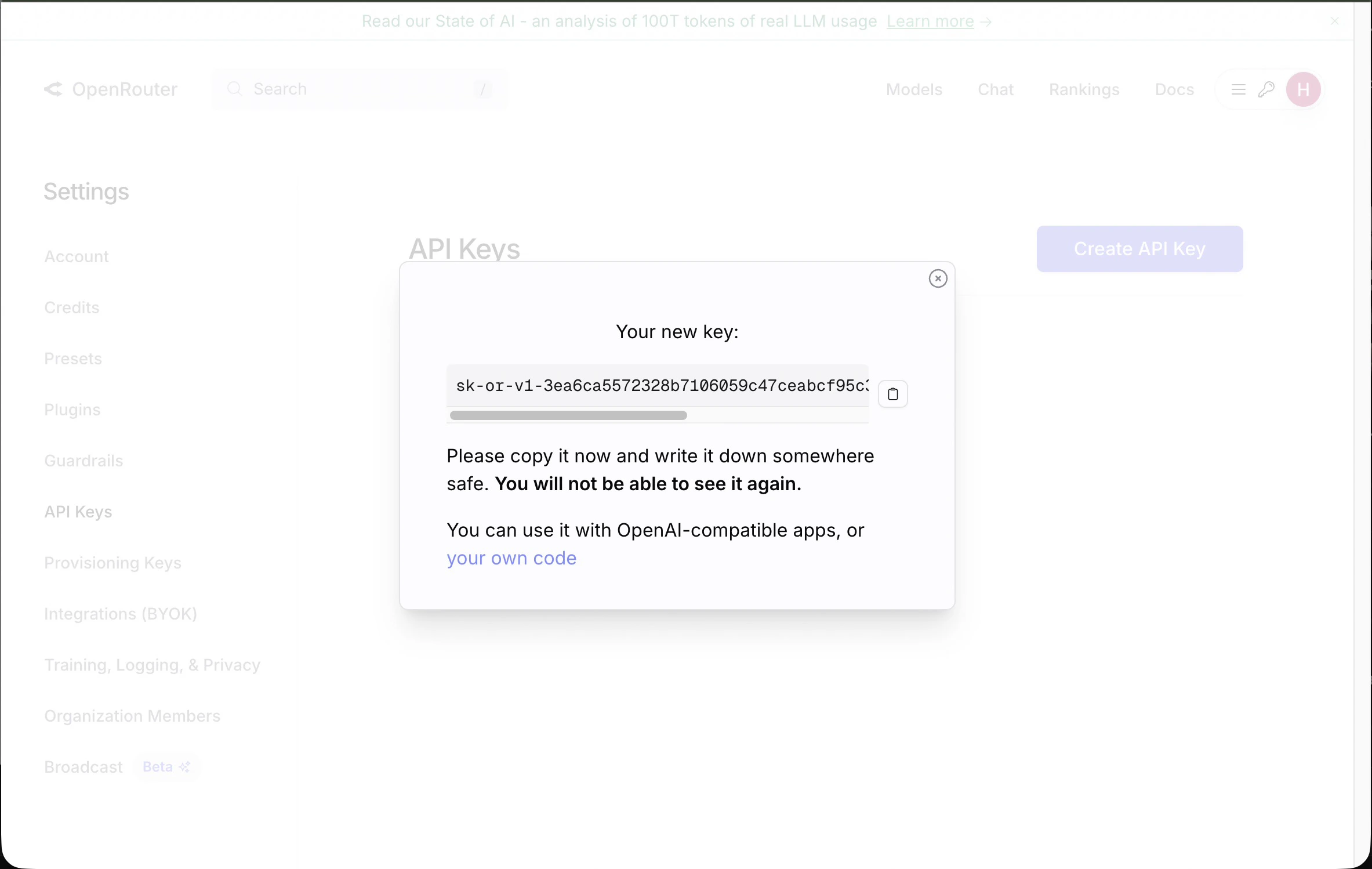Open the hamburger menu icon
This screenshot has width=1372, height=869.
[x=1238, y=89]
